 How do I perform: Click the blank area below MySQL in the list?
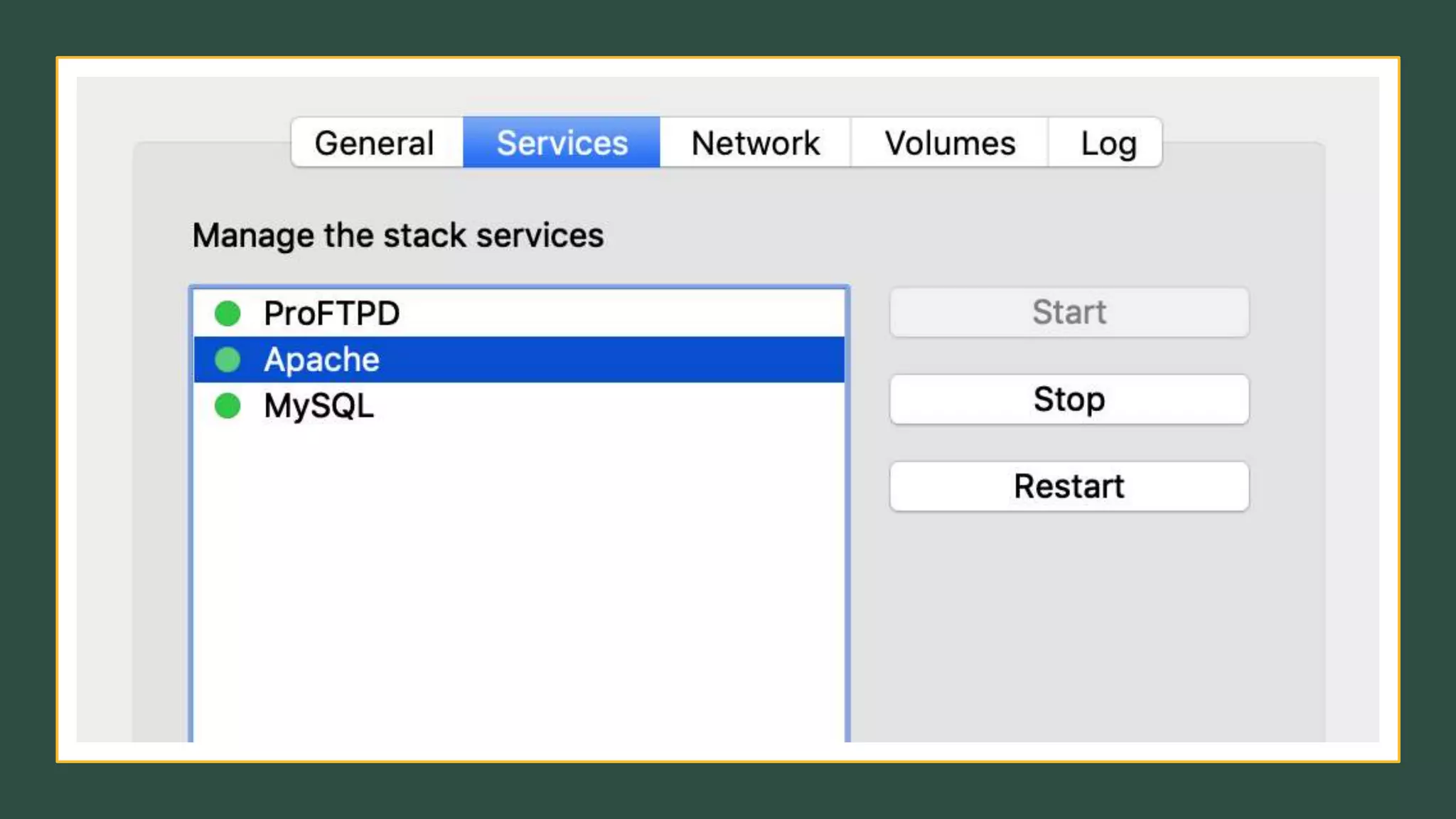point(519,569)
